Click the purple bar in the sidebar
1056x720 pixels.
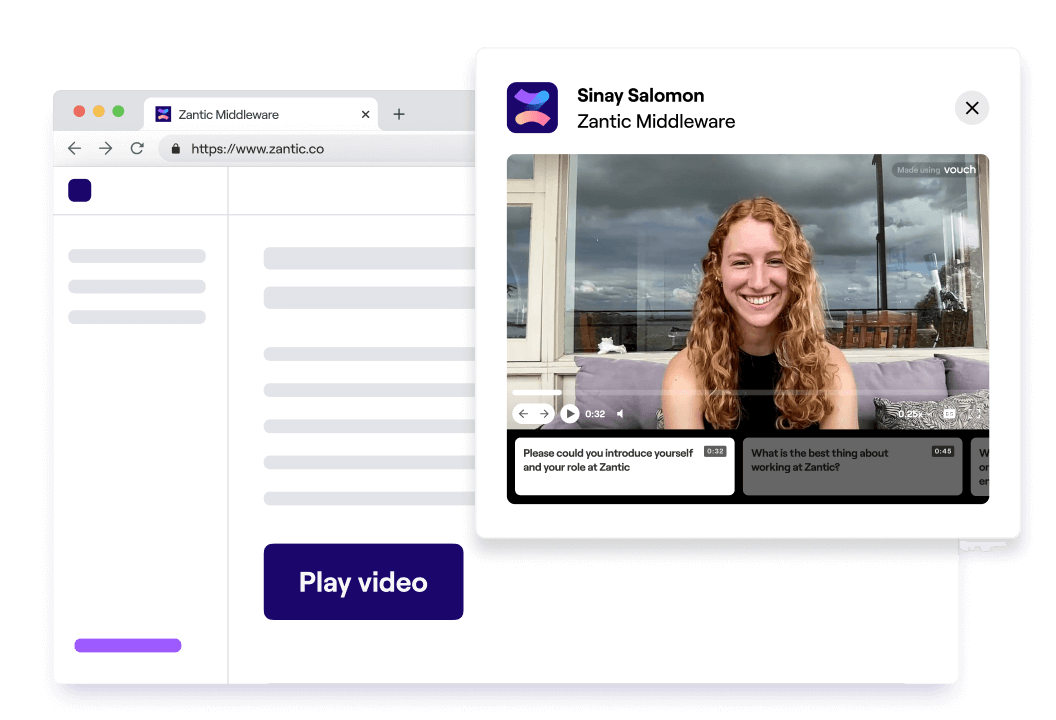point(128,645)
